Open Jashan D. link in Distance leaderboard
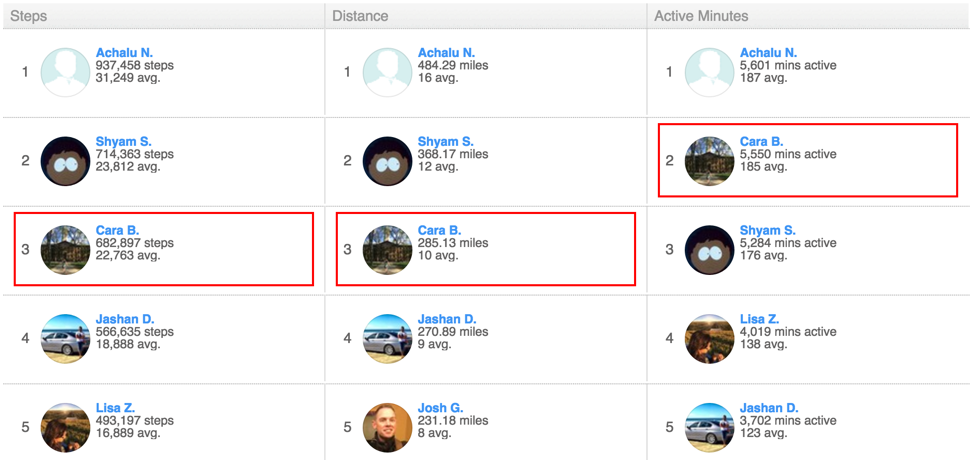 tap(447, 320)
